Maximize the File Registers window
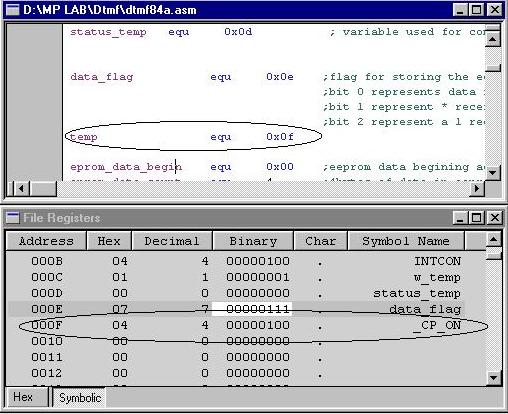This screenshot has width=508, height=414. coord(476,218)
